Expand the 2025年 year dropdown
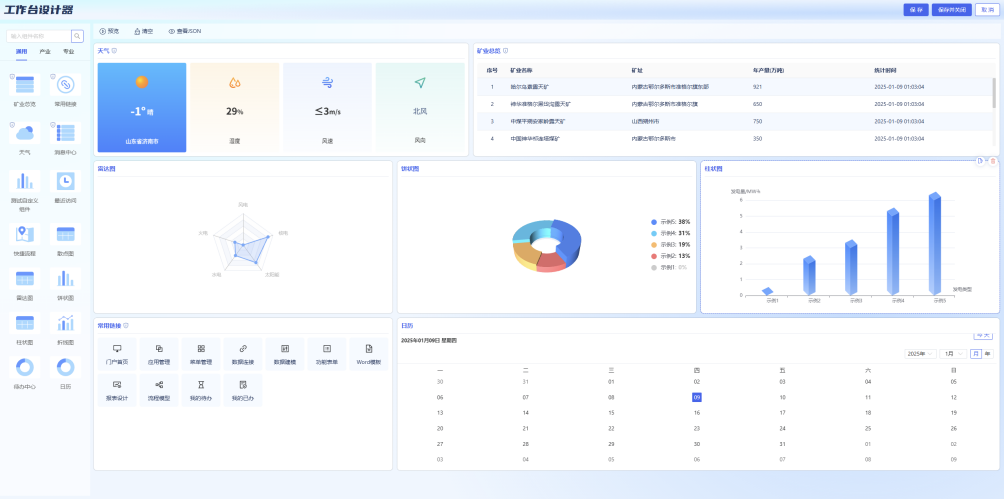Image resolution: width=1004 pixels, height=499 pixels. pos(919,354)
